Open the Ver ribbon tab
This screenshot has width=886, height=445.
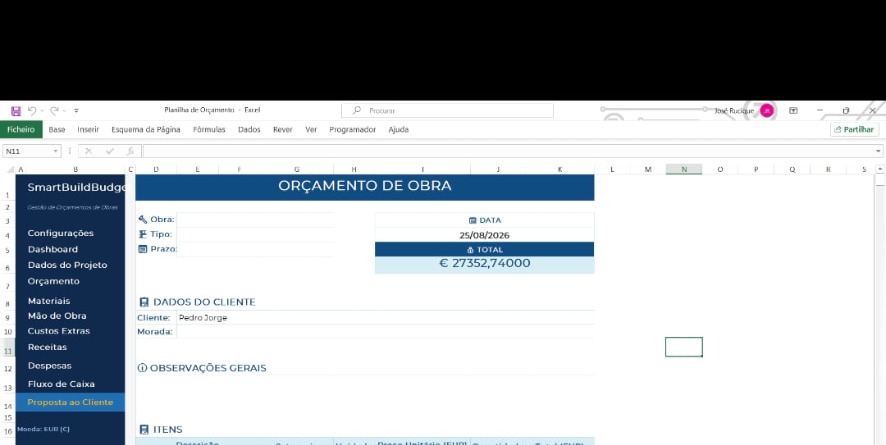coord(311,129)
